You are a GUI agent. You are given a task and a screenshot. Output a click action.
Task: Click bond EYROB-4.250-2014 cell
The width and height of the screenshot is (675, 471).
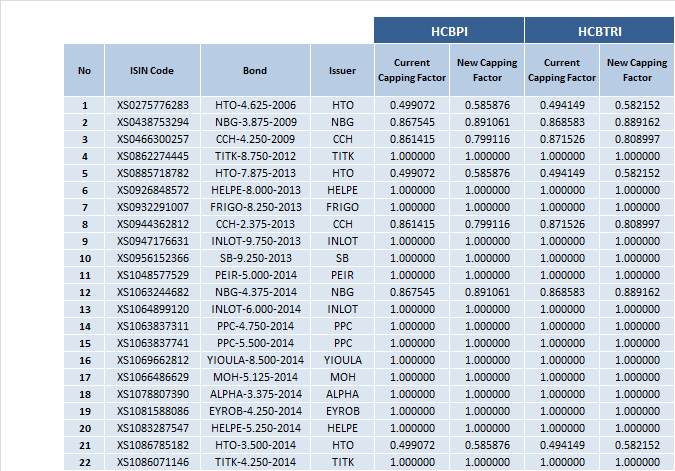click(x=255, y=411)
